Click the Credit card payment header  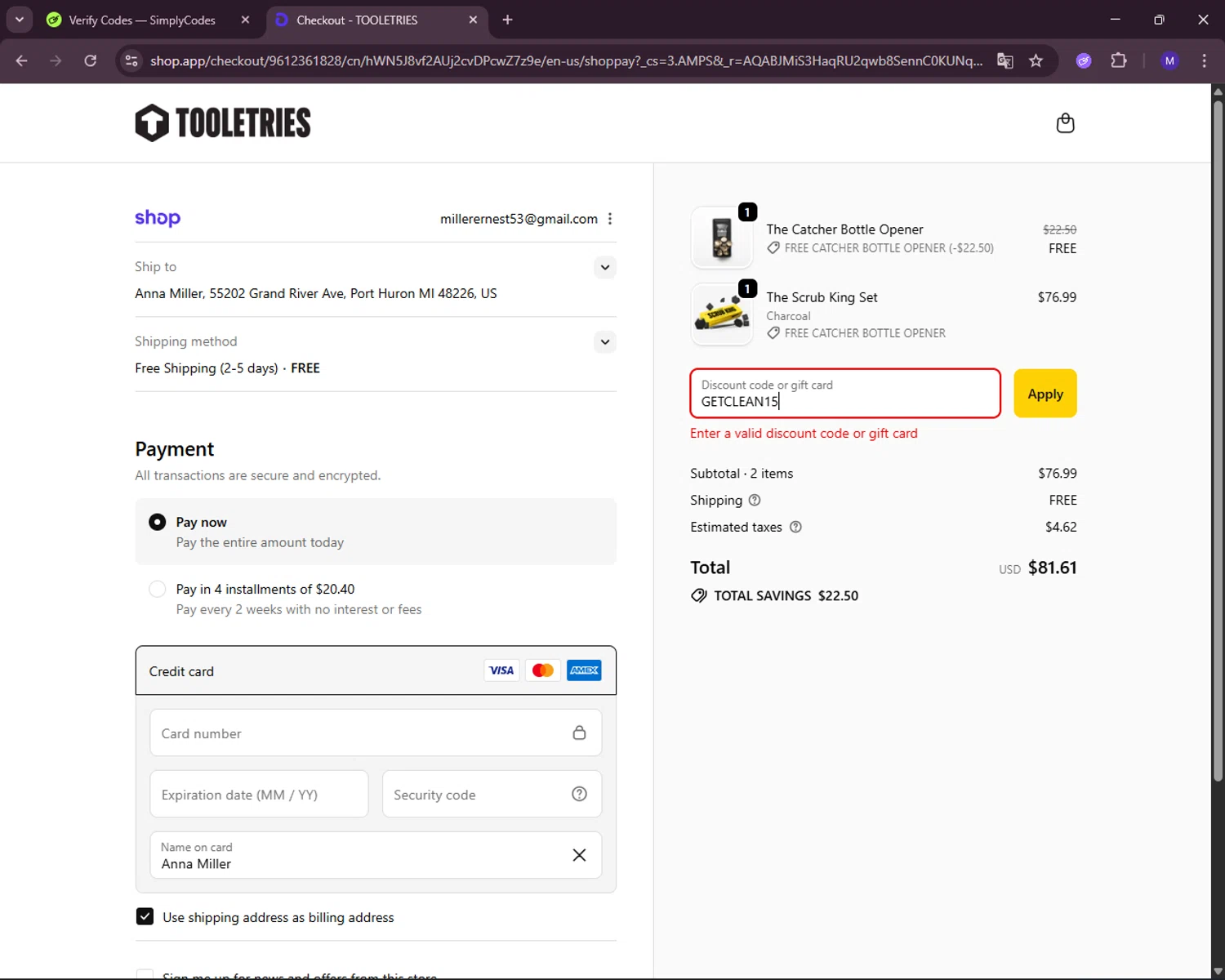pos(376,670)
